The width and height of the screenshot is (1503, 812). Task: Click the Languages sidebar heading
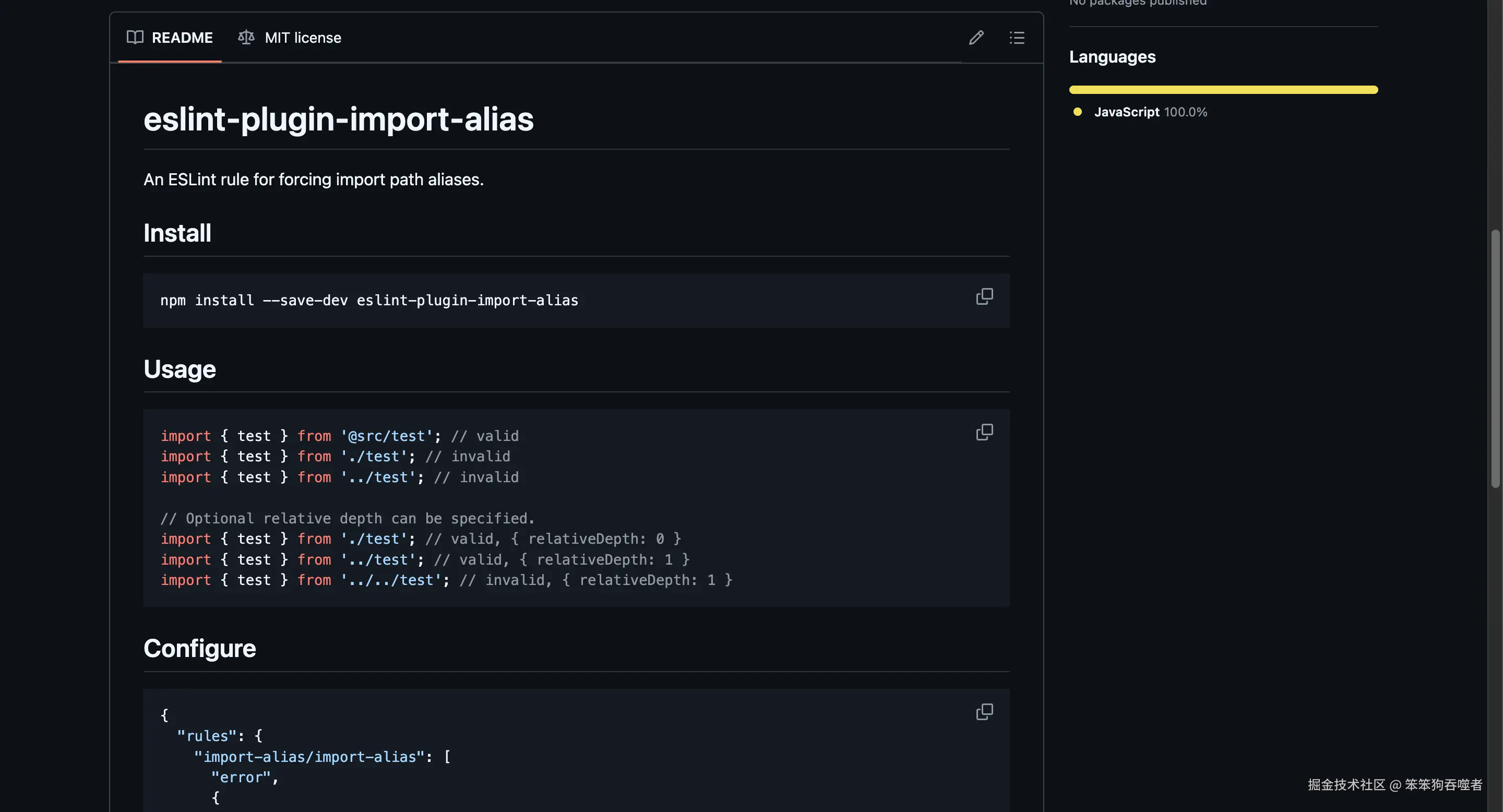(1112, 57)
